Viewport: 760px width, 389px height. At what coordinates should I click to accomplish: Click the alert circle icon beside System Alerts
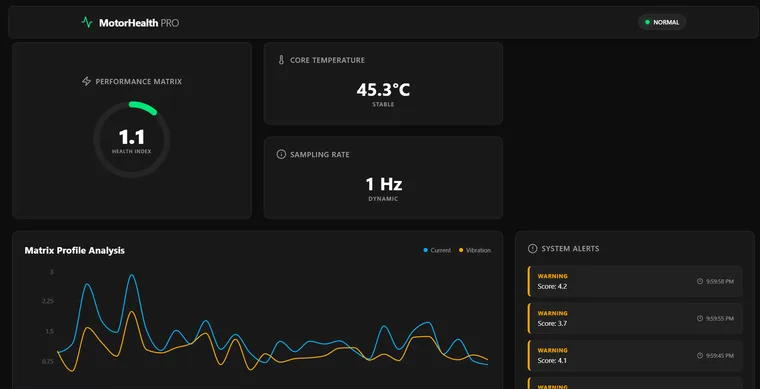[532, 249]
